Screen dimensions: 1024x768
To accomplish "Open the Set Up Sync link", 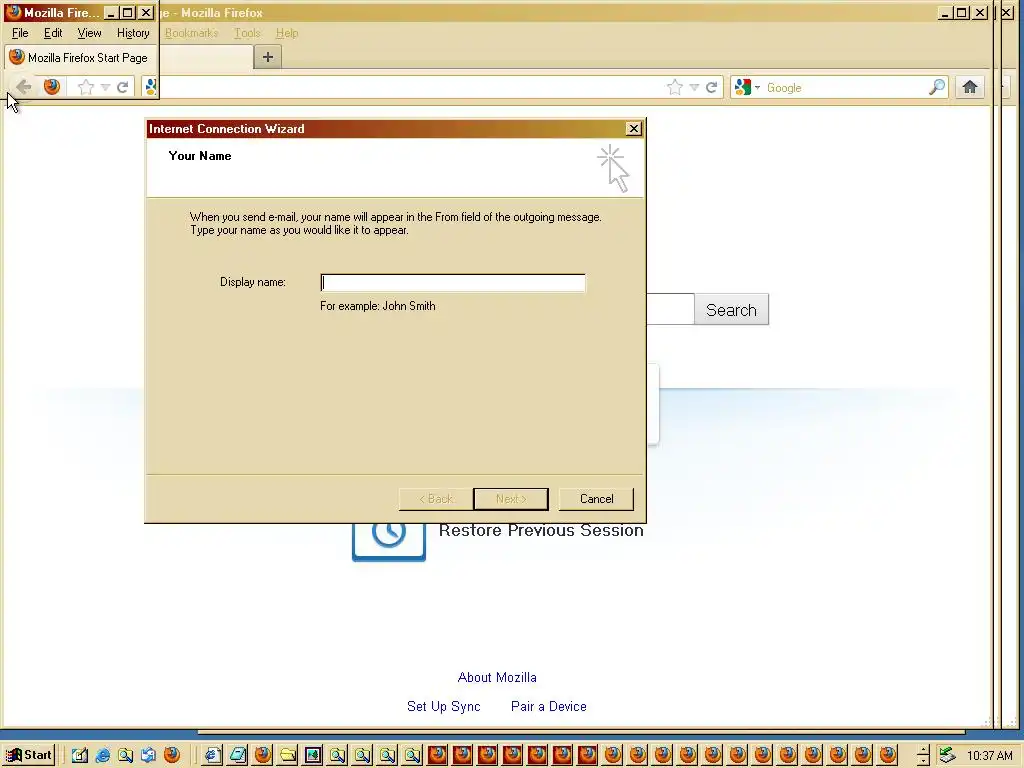I will click(443, 706).
